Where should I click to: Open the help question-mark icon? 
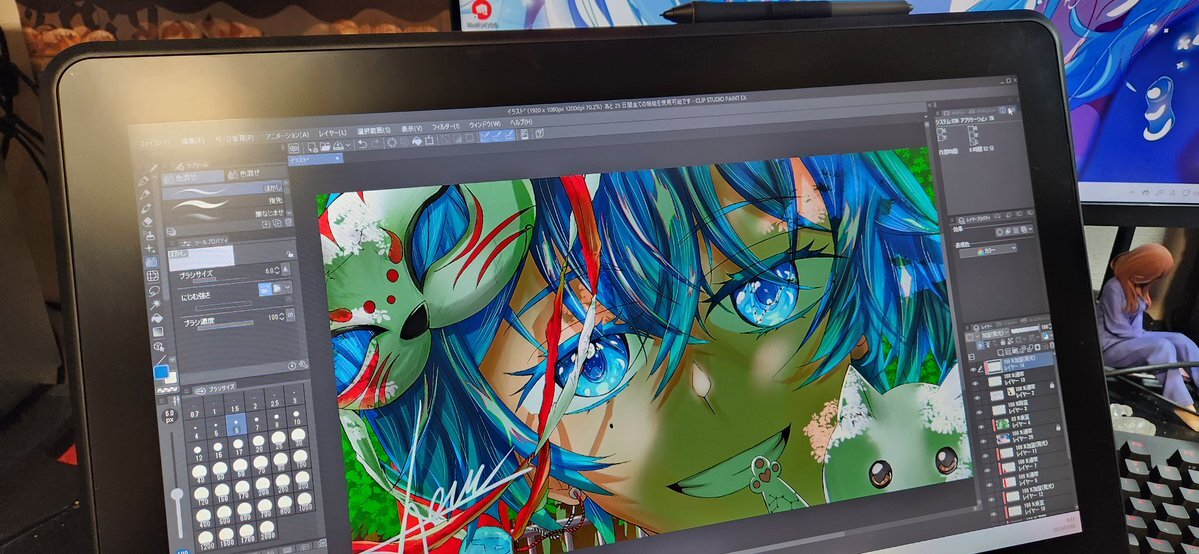540,133
